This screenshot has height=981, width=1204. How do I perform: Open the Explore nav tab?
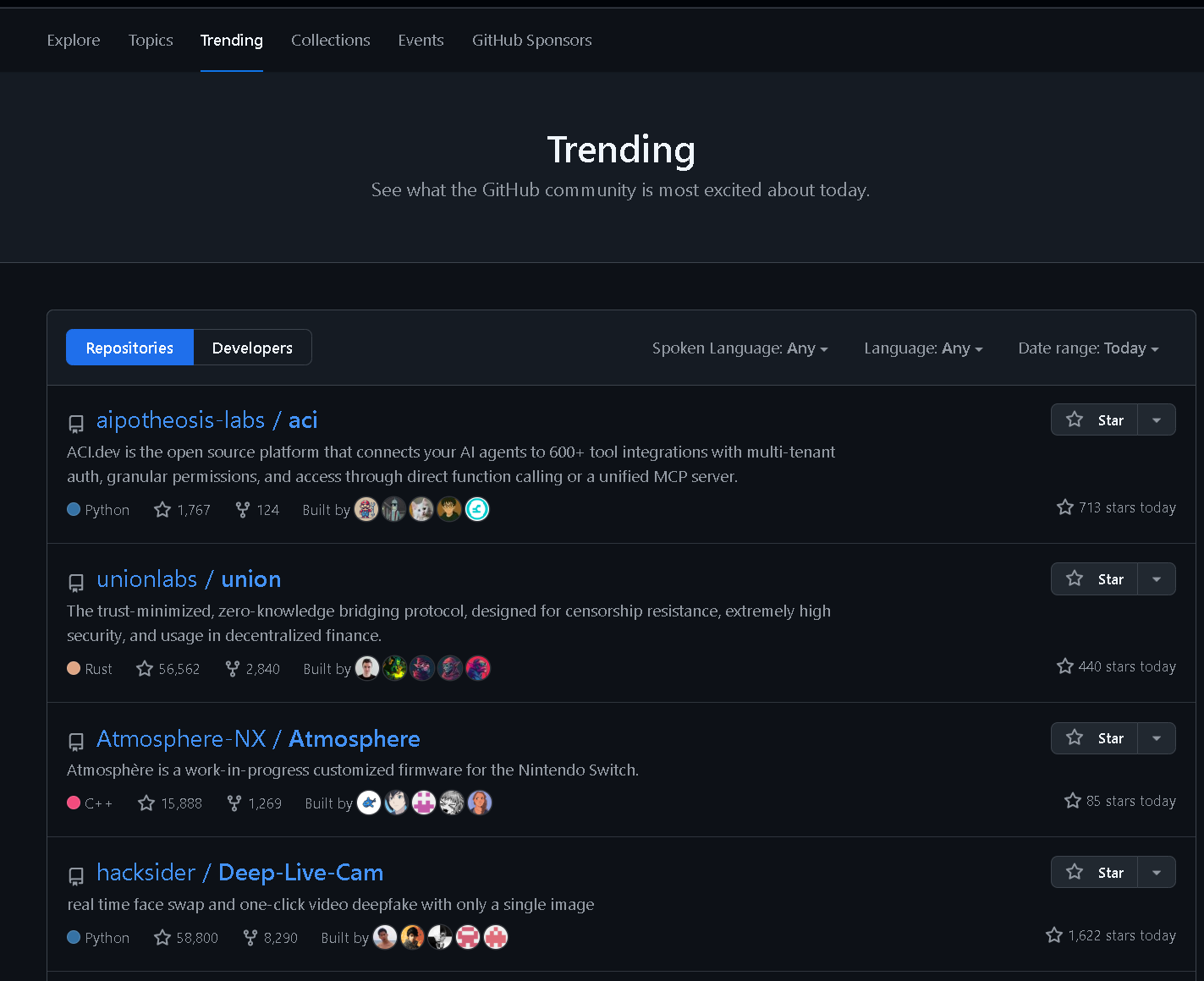tap(74, 40)
